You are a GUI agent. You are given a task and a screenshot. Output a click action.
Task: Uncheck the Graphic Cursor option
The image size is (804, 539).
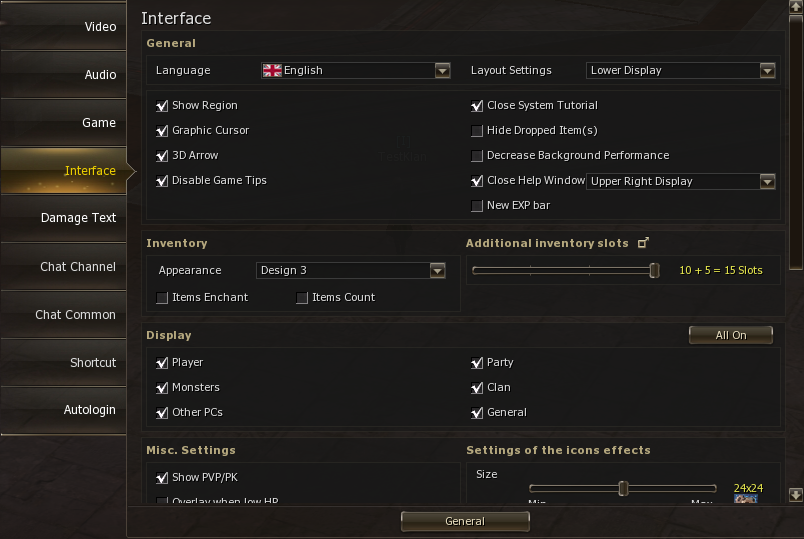pyautogui.click(x=162, y=131)
